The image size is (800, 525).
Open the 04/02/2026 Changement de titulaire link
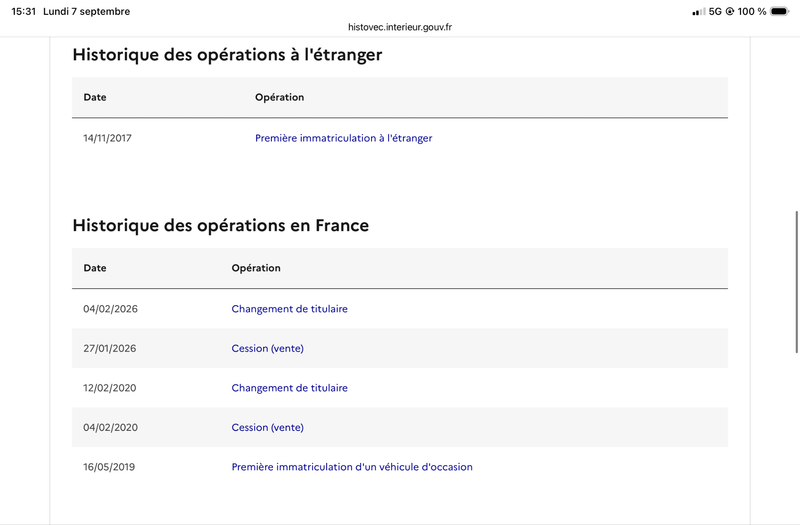pyautogui.click(x=289, y=309)
